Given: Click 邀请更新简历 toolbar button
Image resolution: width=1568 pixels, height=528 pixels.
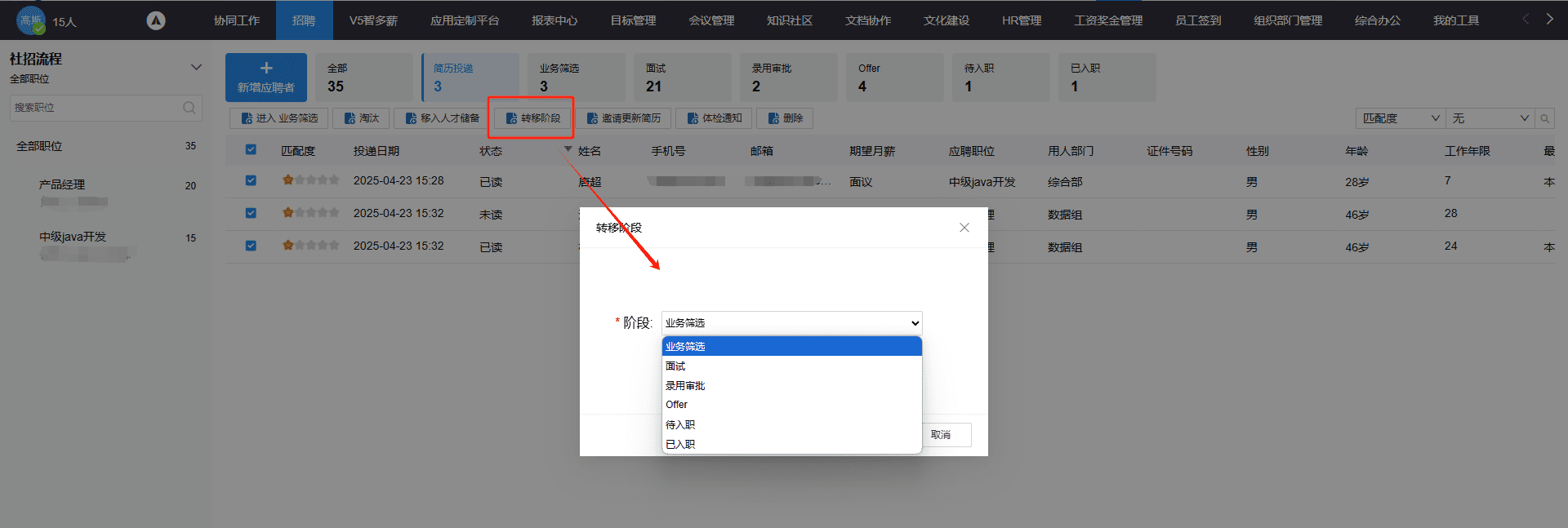Looking at the screenshot, I should coord(623,118).
